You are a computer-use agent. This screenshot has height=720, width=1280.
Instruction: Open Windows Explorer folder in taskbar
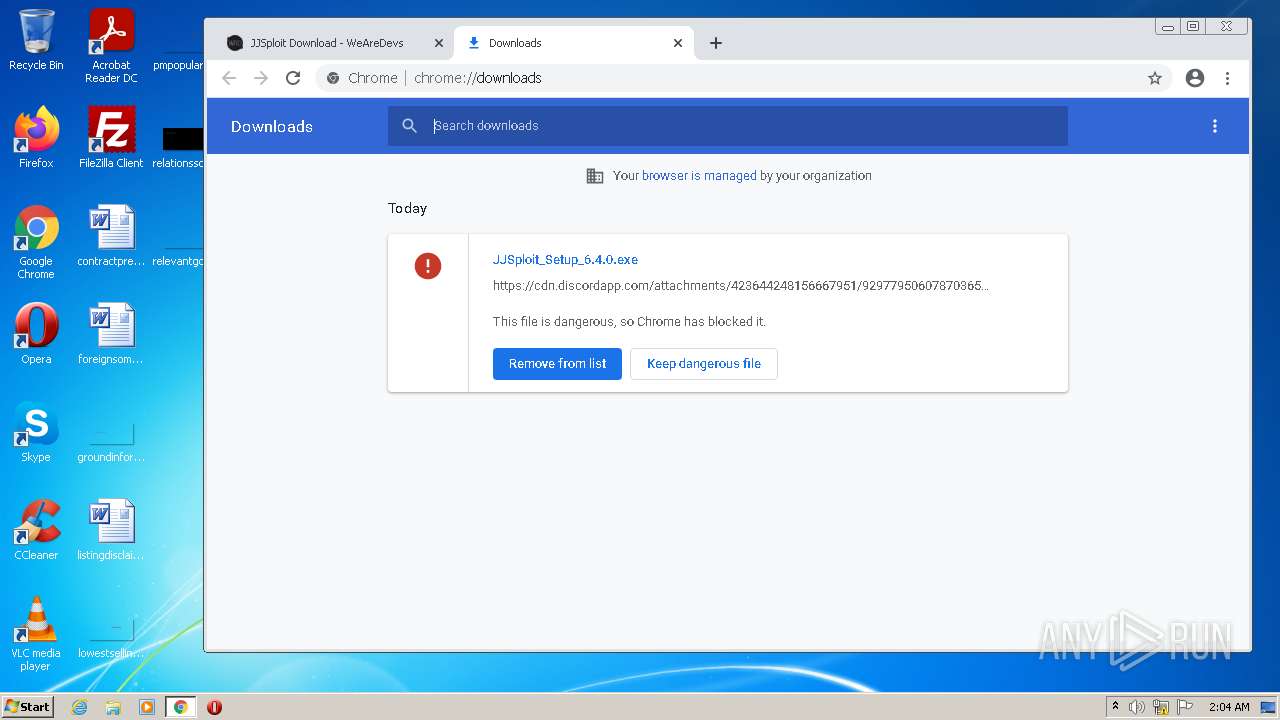tap(113, 707)
